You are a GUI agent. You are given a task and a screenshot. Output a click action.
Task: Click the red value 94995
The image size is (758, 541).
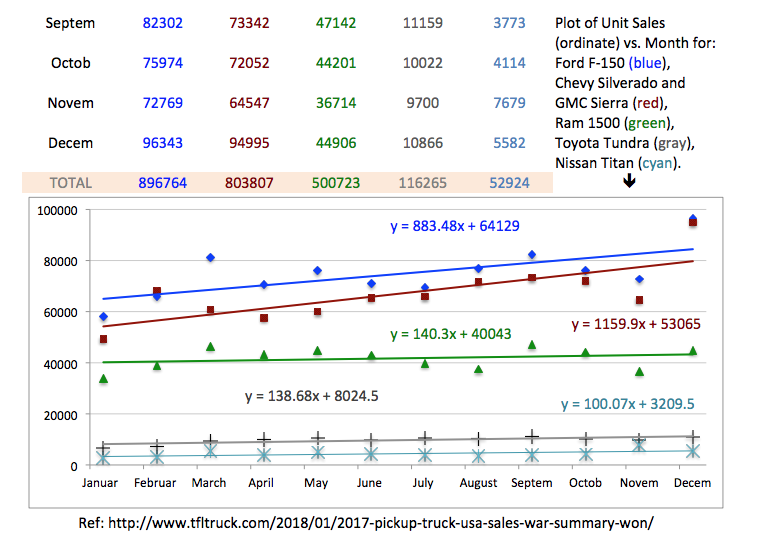click(249, 143)
